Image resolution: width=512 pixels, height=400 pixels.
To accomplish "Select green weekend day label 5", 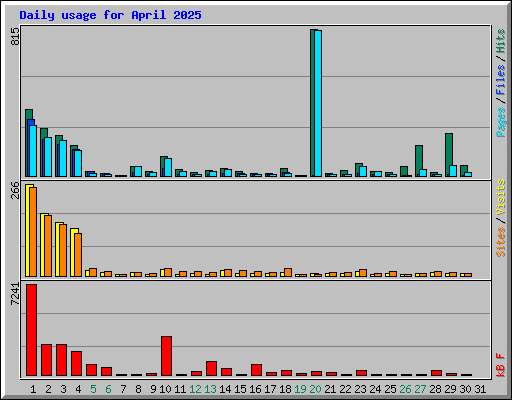I will [93, 389].
